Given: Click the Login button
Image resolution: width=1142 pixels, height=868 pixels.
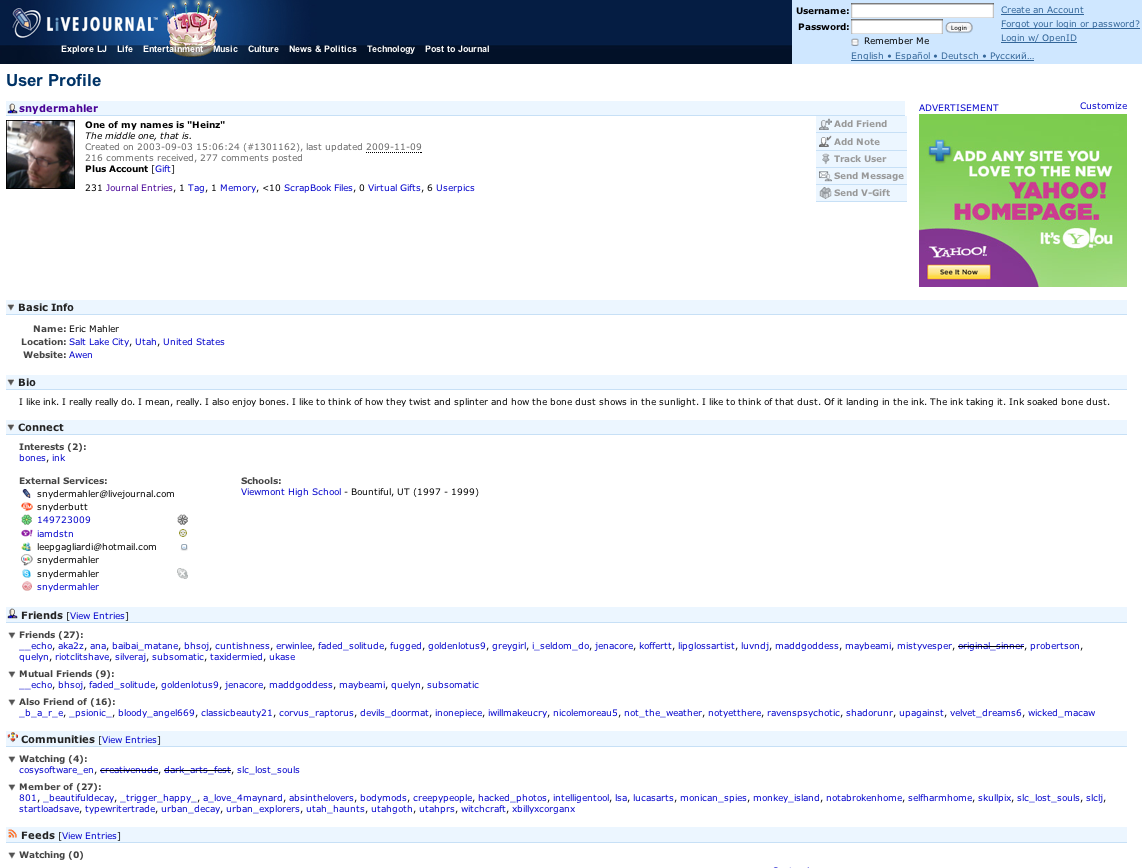Looking at the screenshot, I should click(958, 28).
